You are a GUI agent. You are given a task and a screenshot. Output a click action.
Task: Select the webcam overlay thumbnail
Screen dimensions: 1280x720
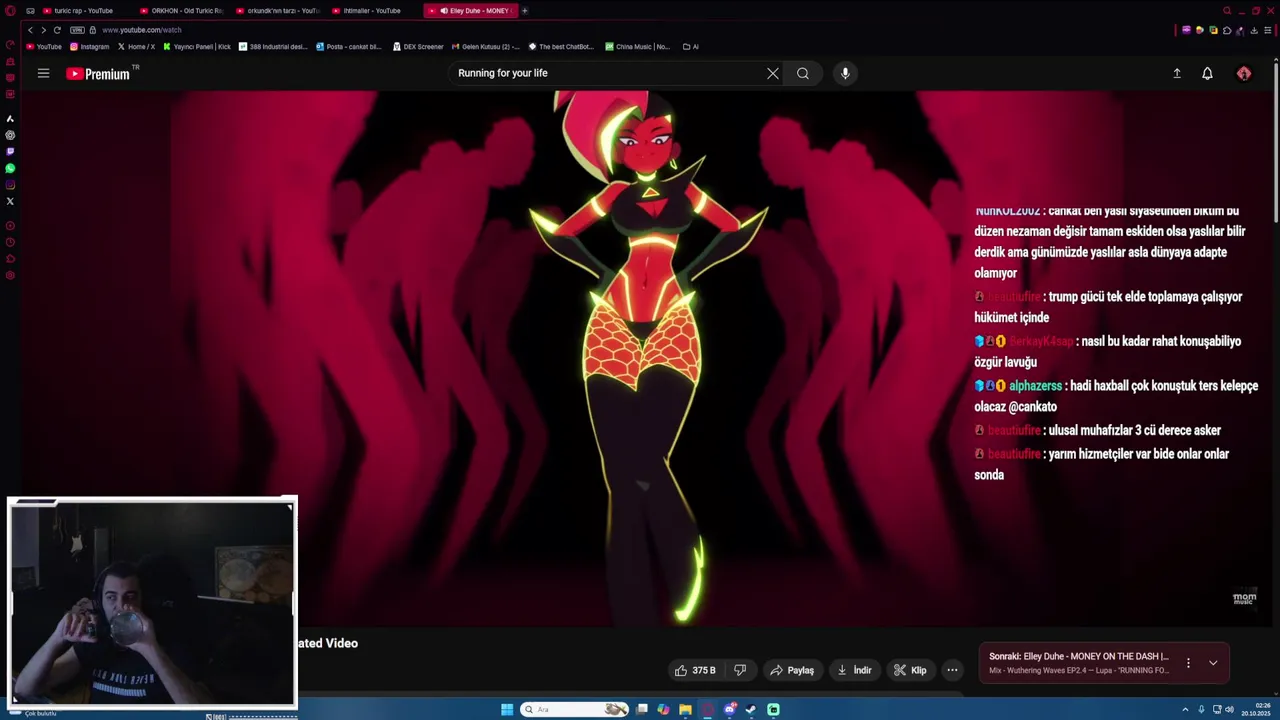tap(152, 603)
